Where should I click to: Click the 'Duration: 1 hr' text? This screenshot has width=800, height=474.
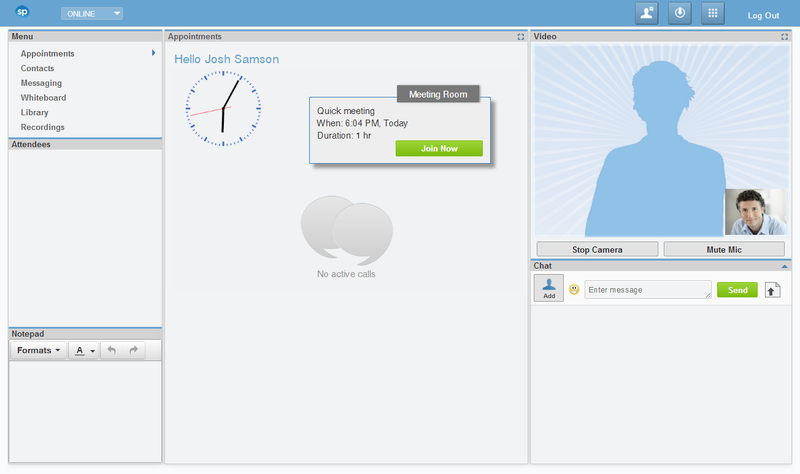344,136
